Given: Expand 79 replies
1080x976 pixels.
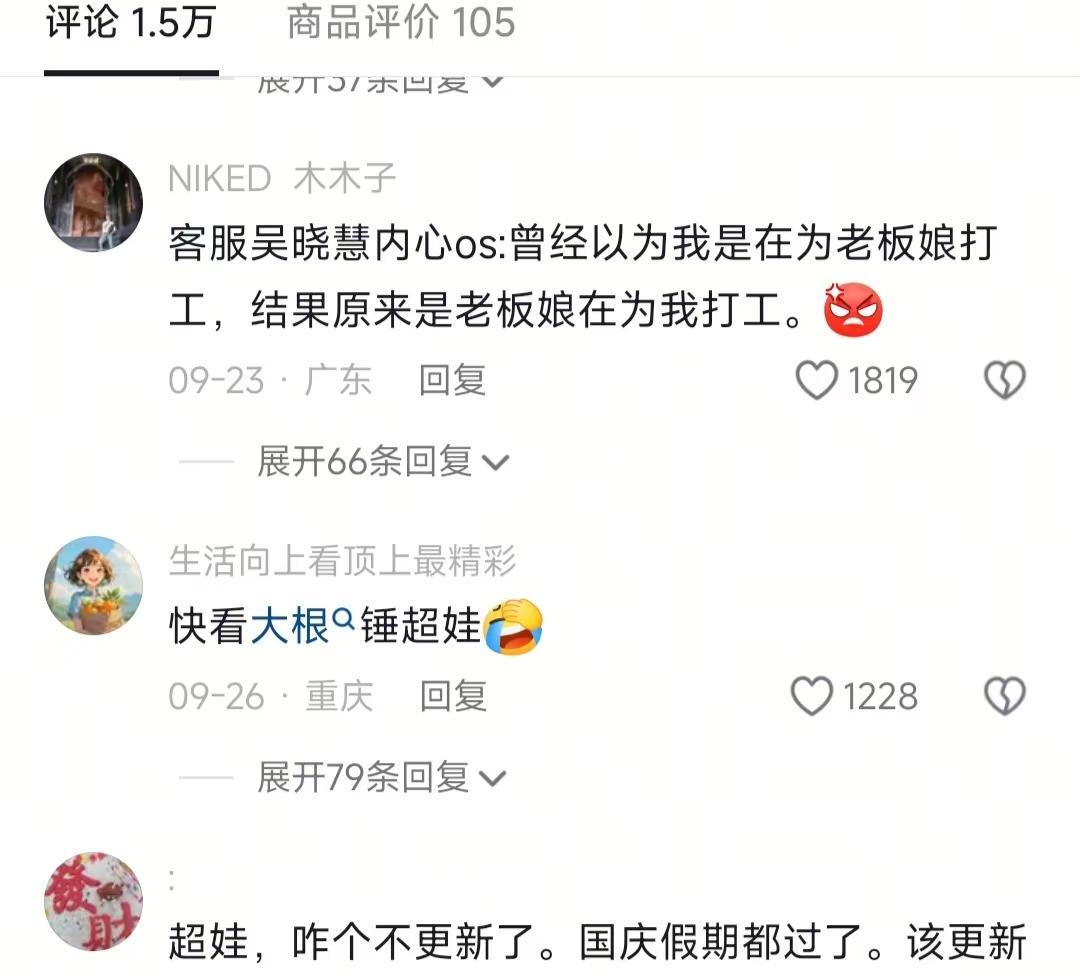Looking at the screenshot, I should click(382, 777).
